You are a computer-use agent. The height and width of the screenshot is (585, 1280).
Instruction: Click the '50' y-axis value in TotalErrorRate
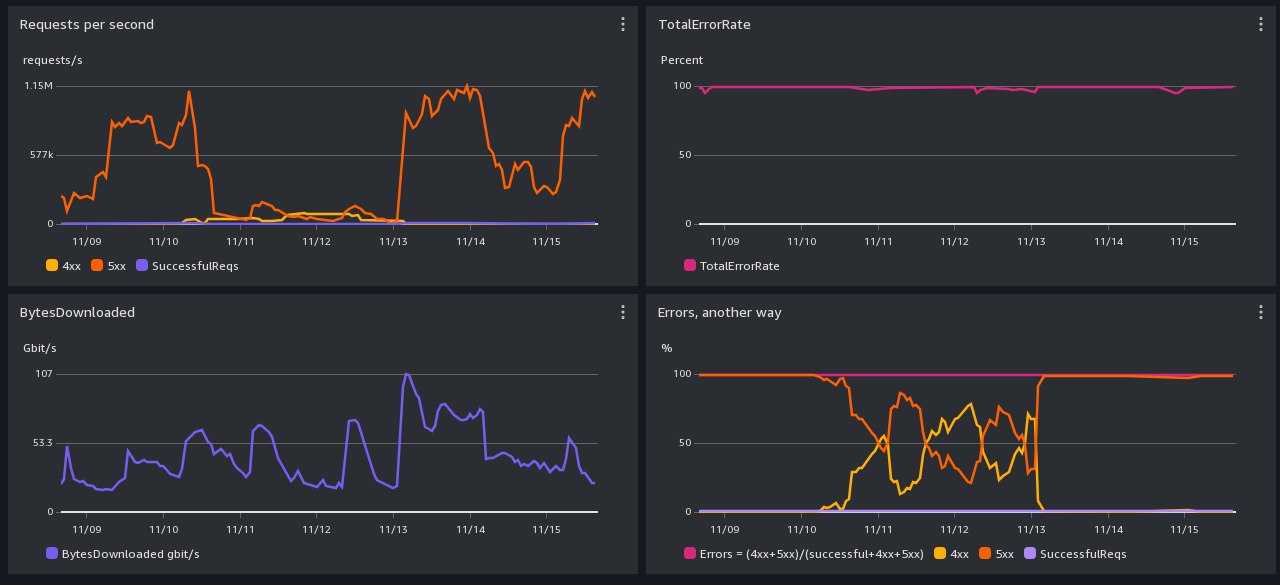click(x=685, y=155)
